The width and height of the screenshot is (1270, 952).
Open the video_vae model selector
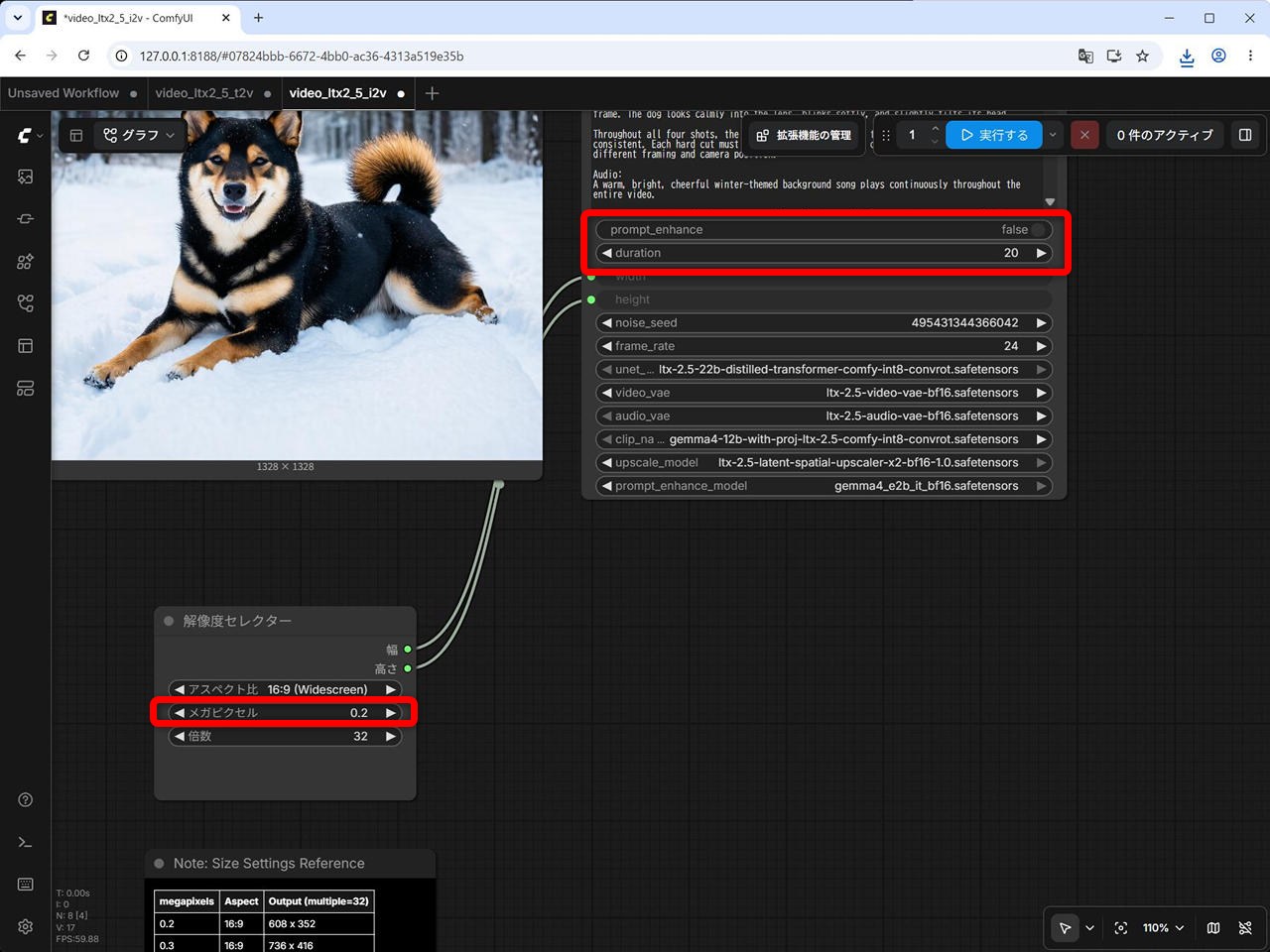click(x=824, y=393)
